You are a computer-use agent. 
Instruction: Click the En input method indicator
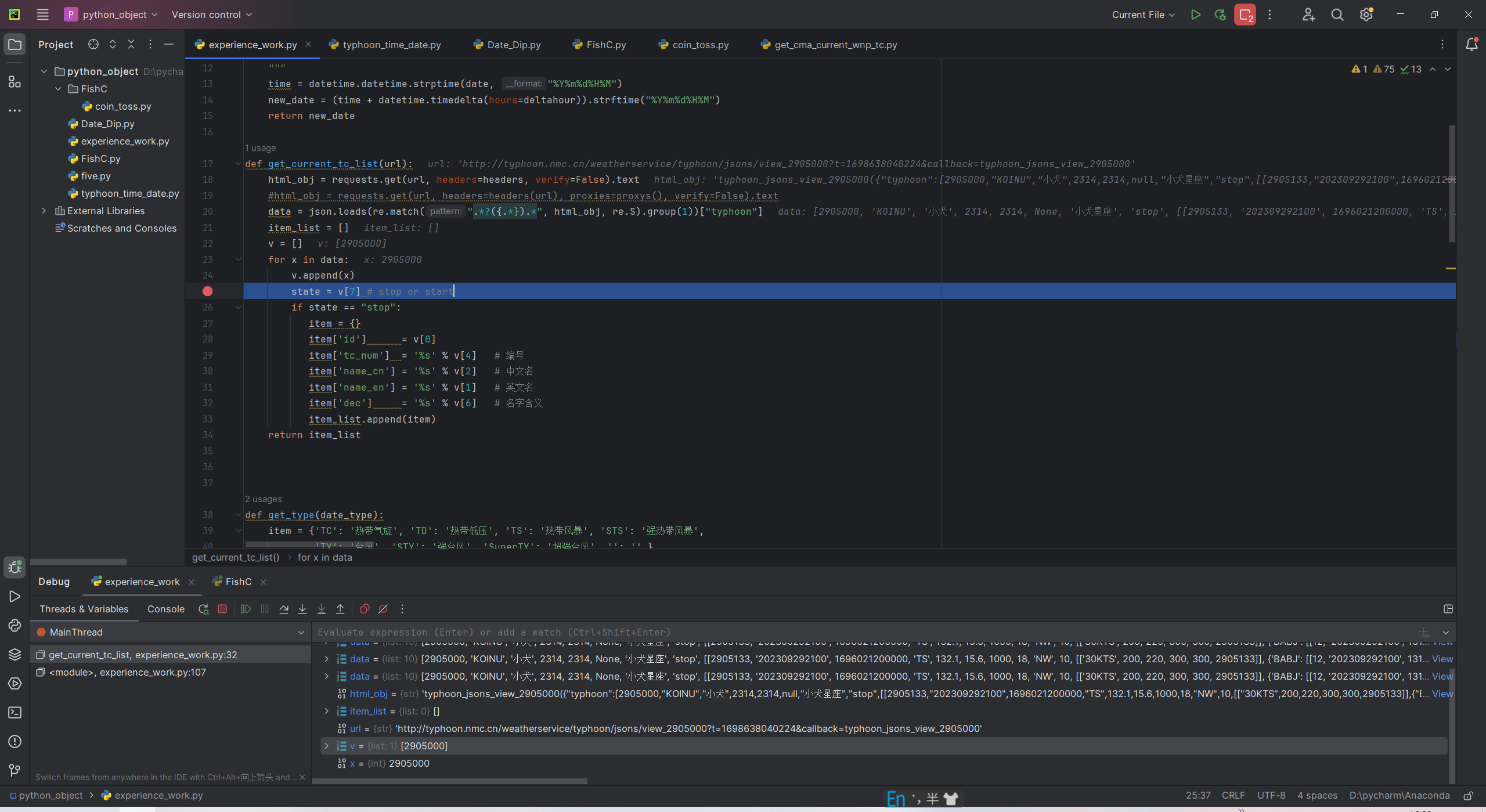coord(896,799)
